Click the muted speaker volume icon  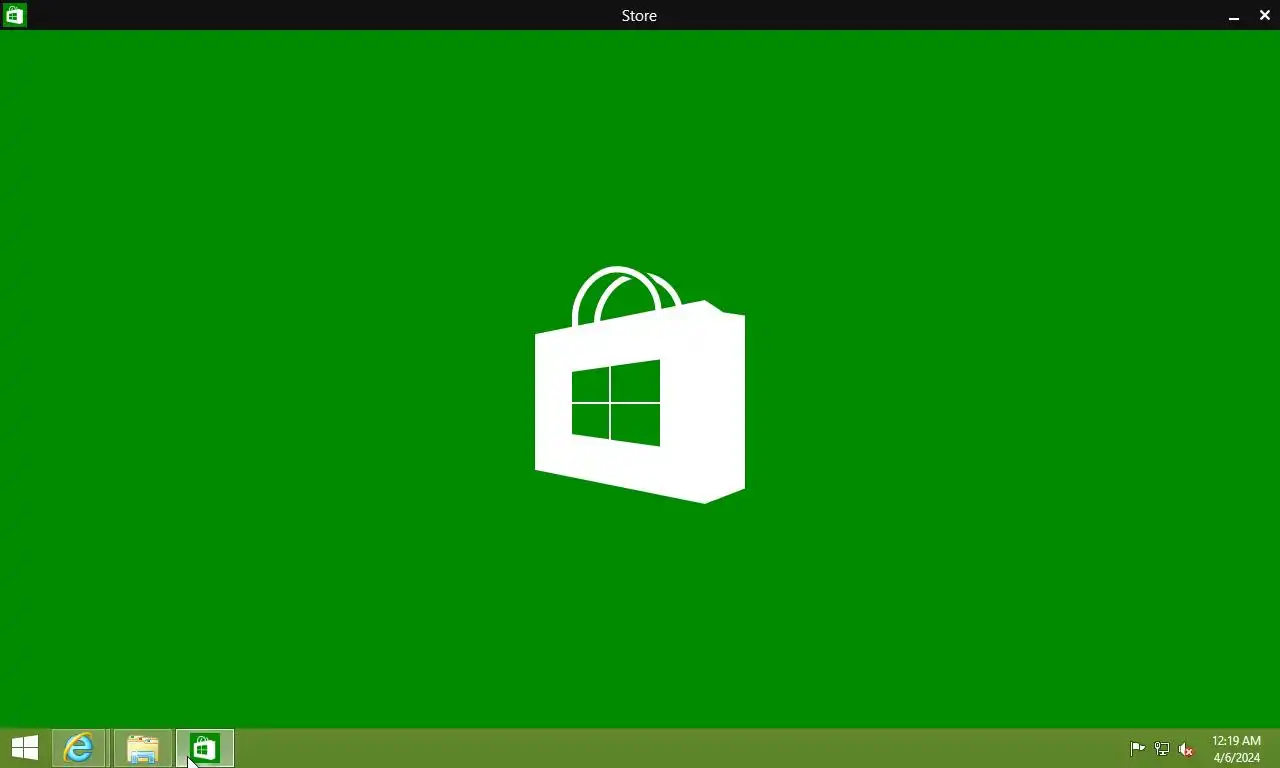(x=1186, y=749)
